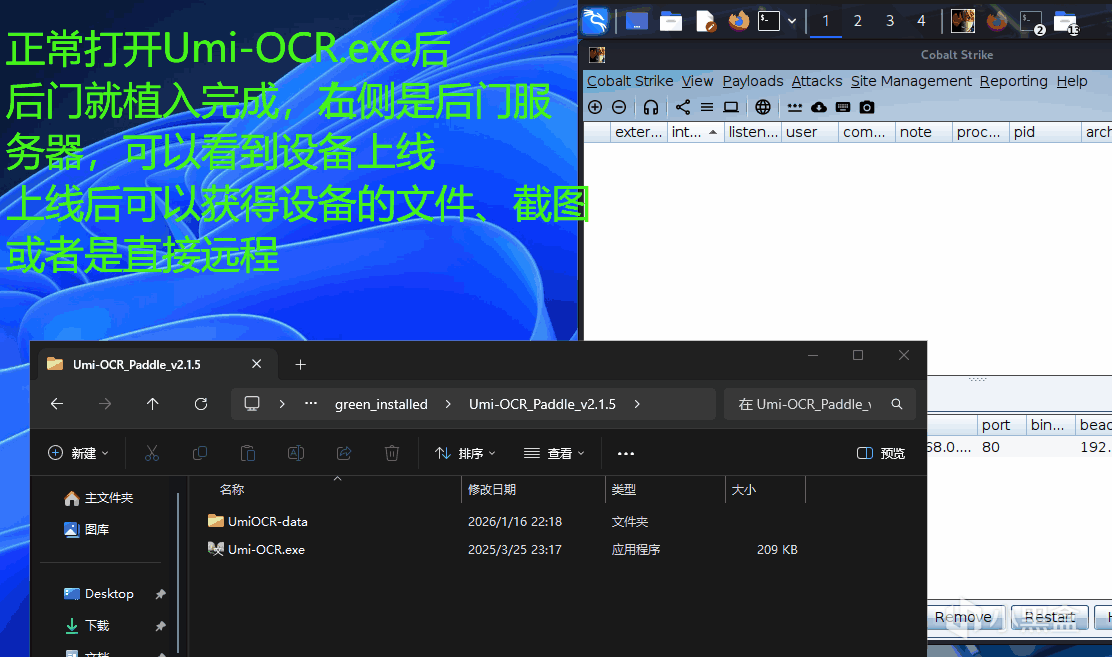The width and height of the screenshot is (1112, 657).
Task: Add new Explorer tab with plus button
Action: [300, 364]
